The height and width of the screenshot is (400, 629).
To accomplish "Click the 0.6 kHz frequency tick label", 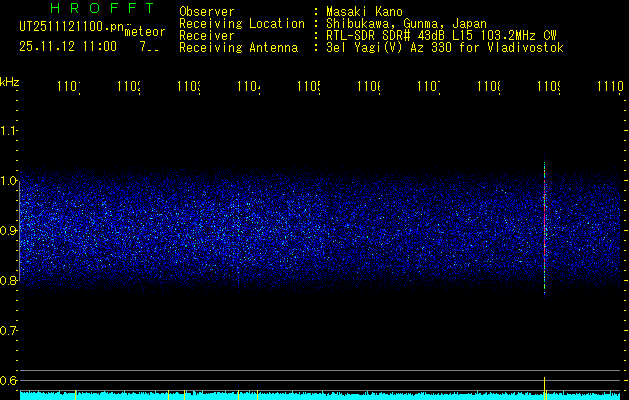I will (x=9, y=380).
